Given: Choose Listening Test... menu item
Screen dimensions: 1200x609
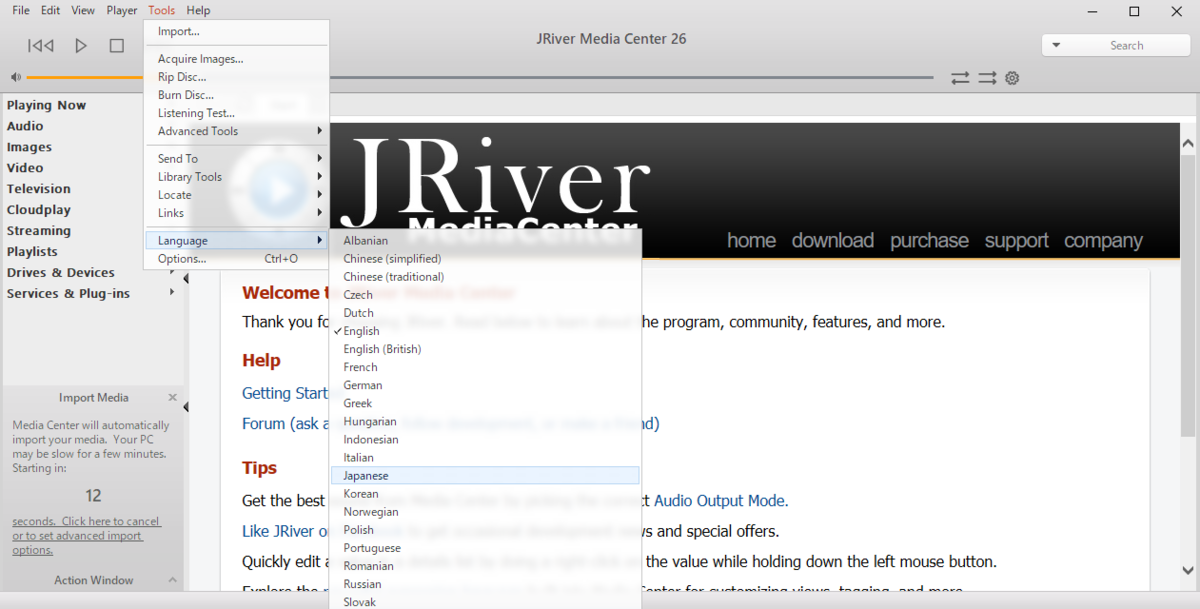Looking at the screenshot, I should click(x=236, y=113).
